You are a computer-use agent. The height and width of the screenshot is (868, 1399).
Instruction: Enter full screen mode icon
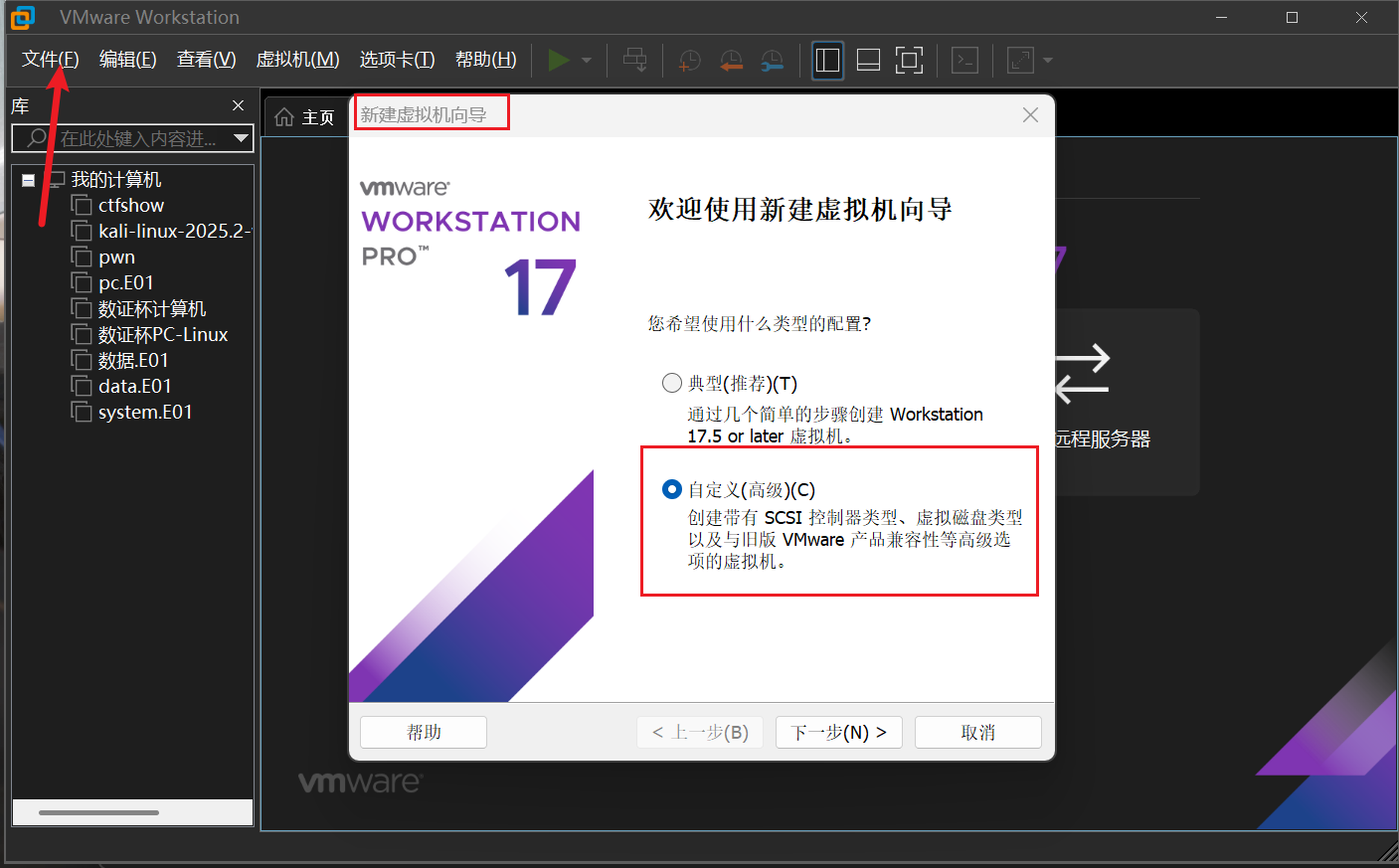(909, 61)
